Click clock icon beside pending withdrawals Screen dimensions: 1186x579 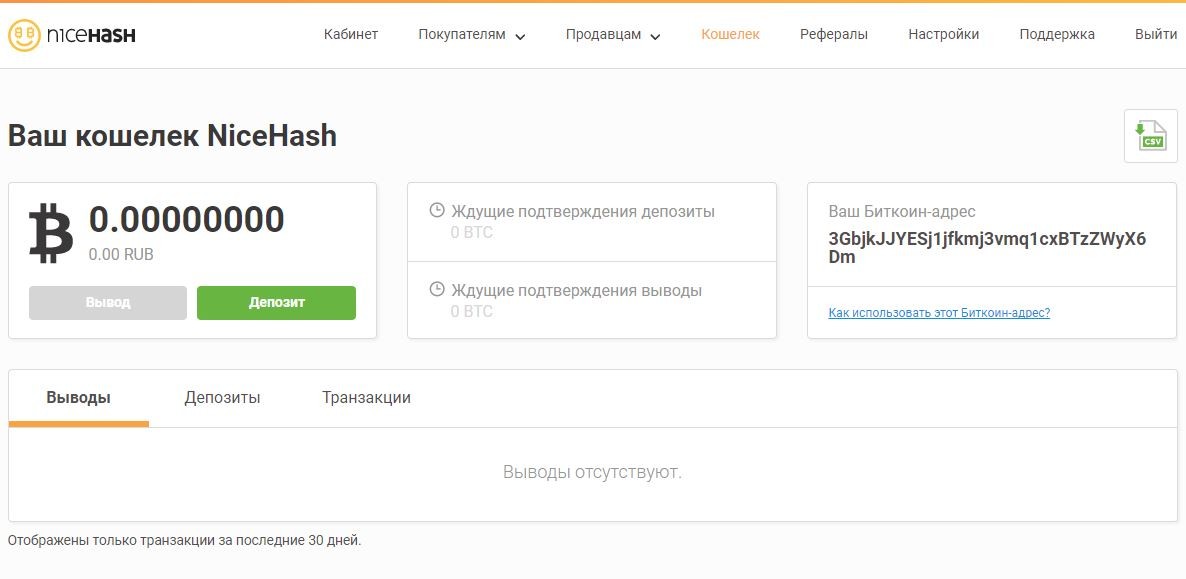437,290
